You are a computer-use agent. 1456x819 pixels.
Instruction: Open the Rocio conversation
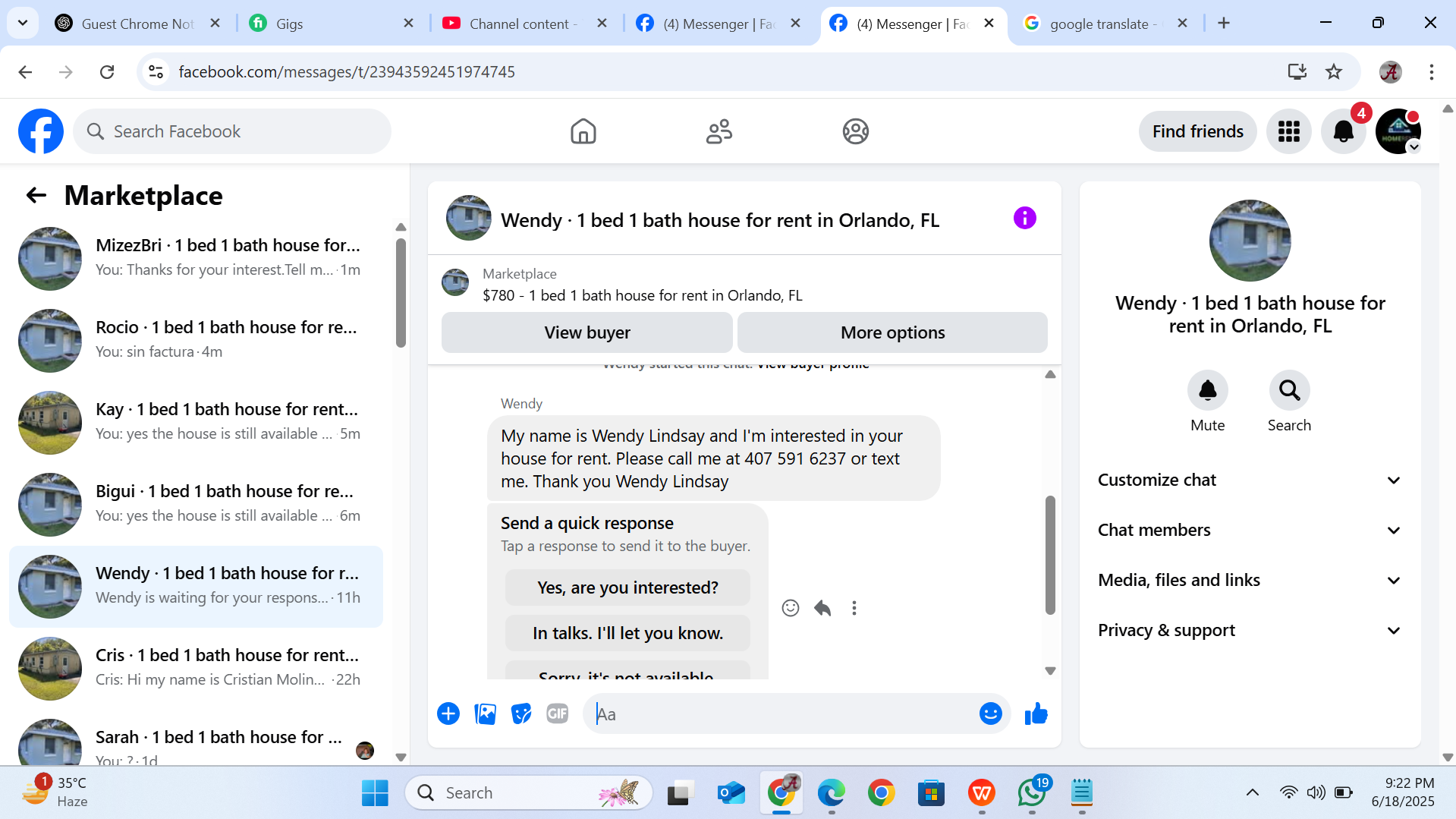tap(196, 340)
